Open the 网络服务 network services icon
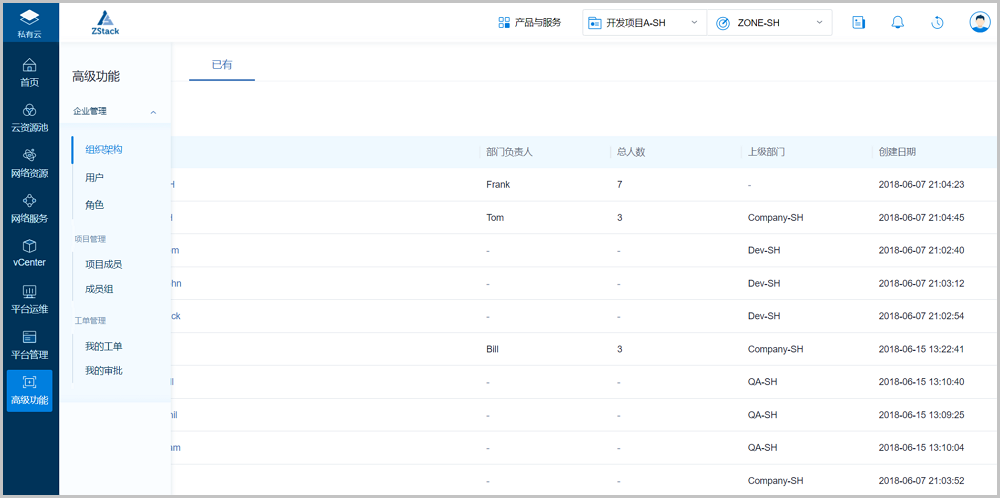Screen dimensions: 1000x498 (x=29, y=201)
